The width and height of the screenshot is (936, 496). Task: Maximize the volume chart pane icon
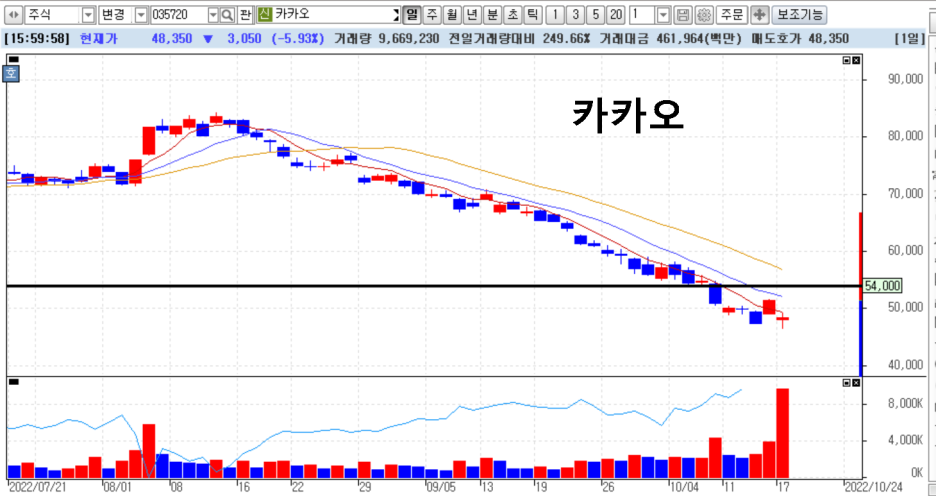tap(847, 382)
